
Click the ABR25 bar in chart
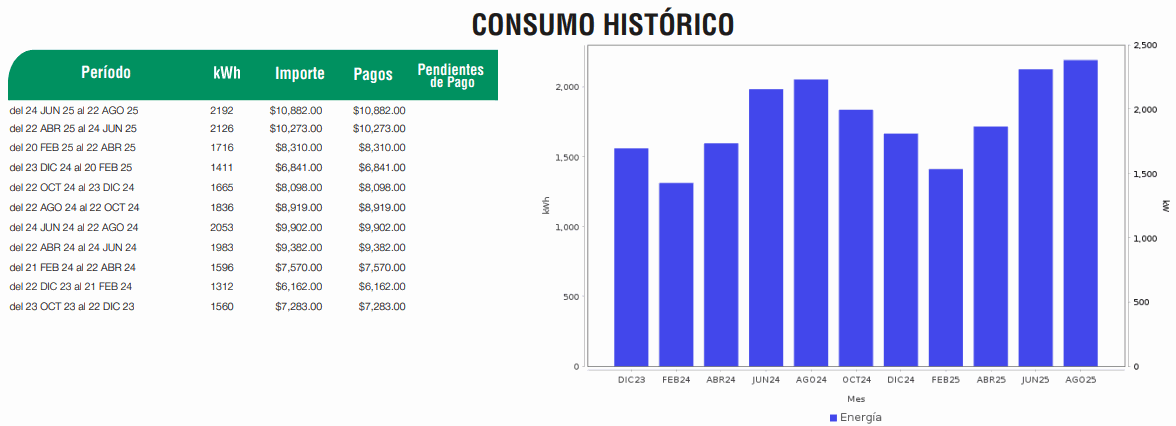992,247
